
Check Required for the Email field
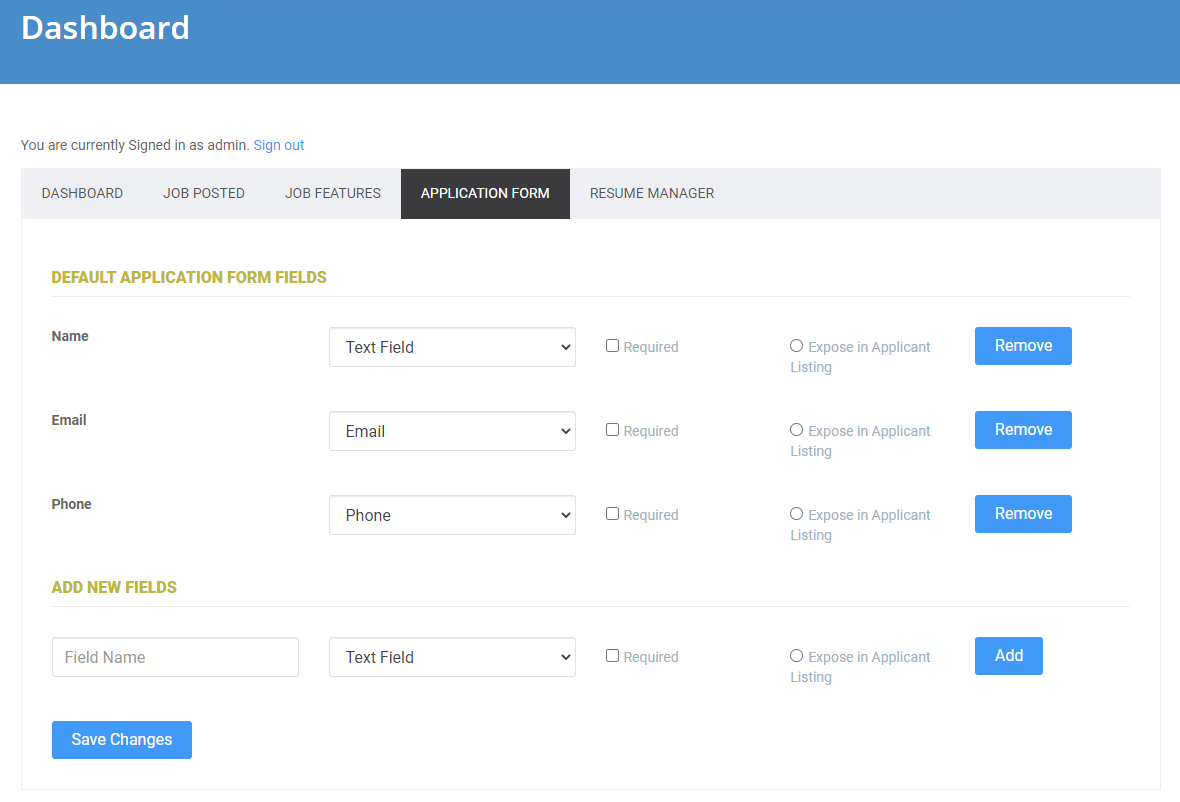click(x=612, y=430)
